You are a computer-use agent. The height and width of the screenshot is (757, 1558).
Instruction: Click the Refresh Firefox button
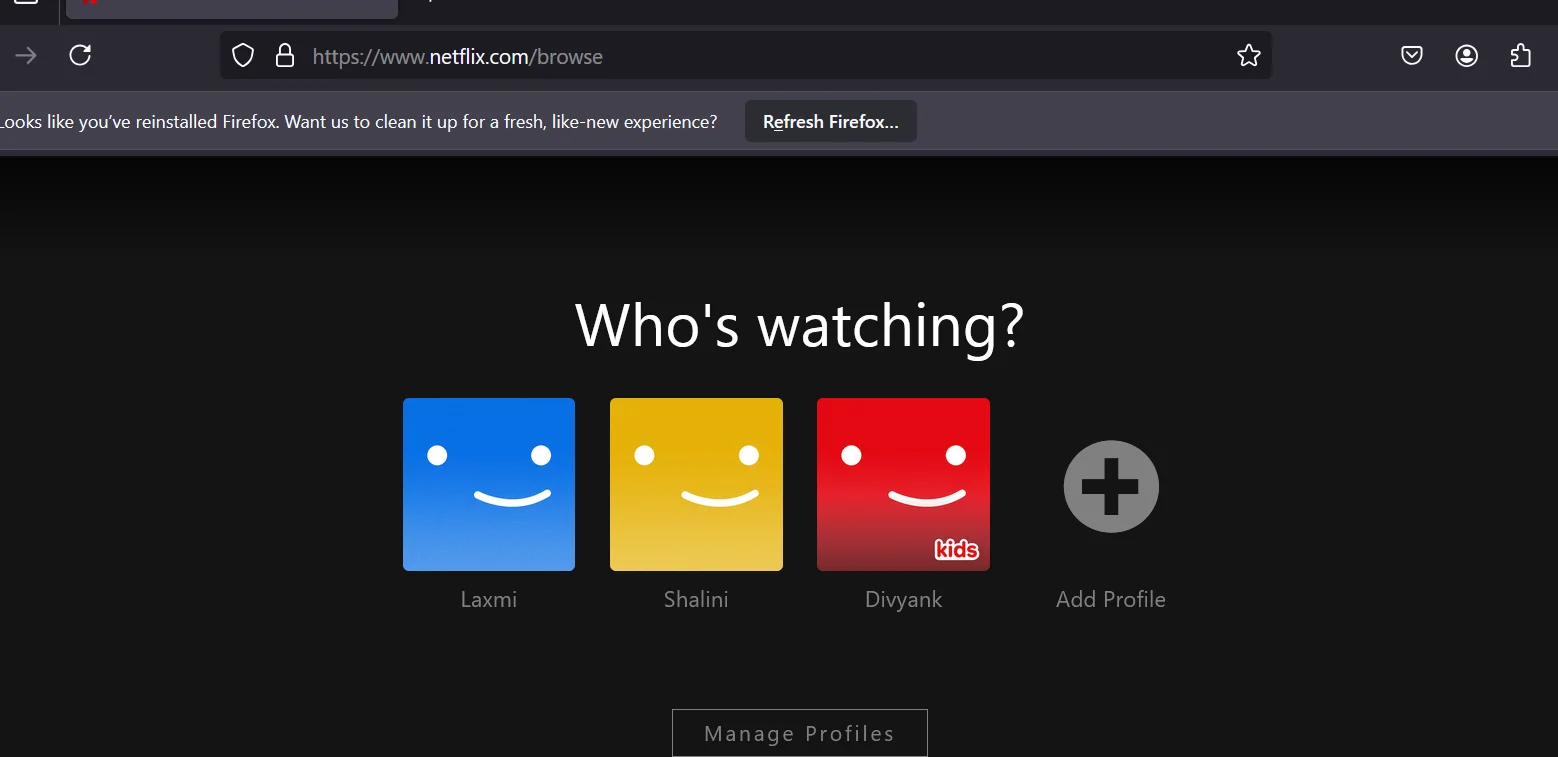coord(831,122)
